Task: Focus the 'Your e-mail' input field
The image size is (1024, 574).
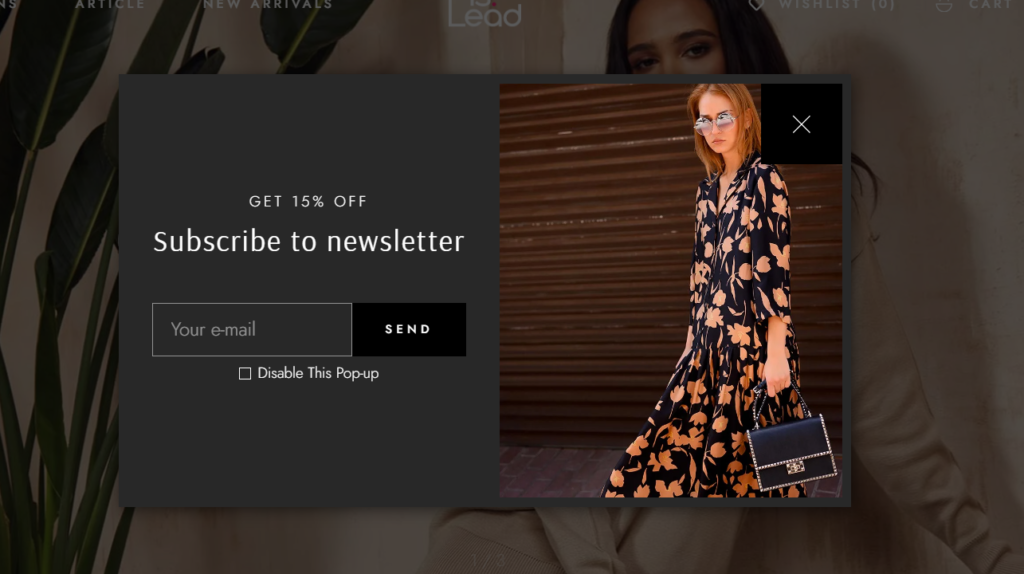Action: (252, 329)
